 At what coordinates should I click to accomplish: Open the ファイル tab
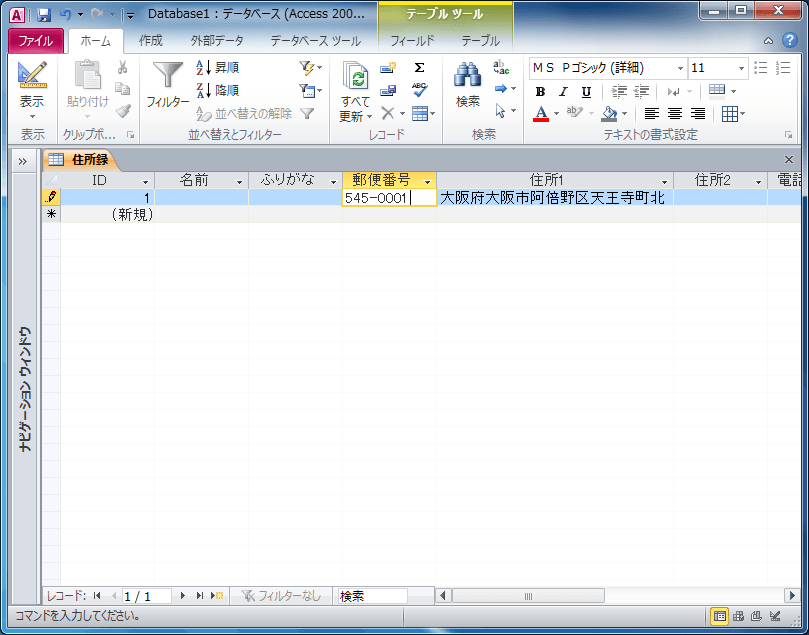pos(36,41)
